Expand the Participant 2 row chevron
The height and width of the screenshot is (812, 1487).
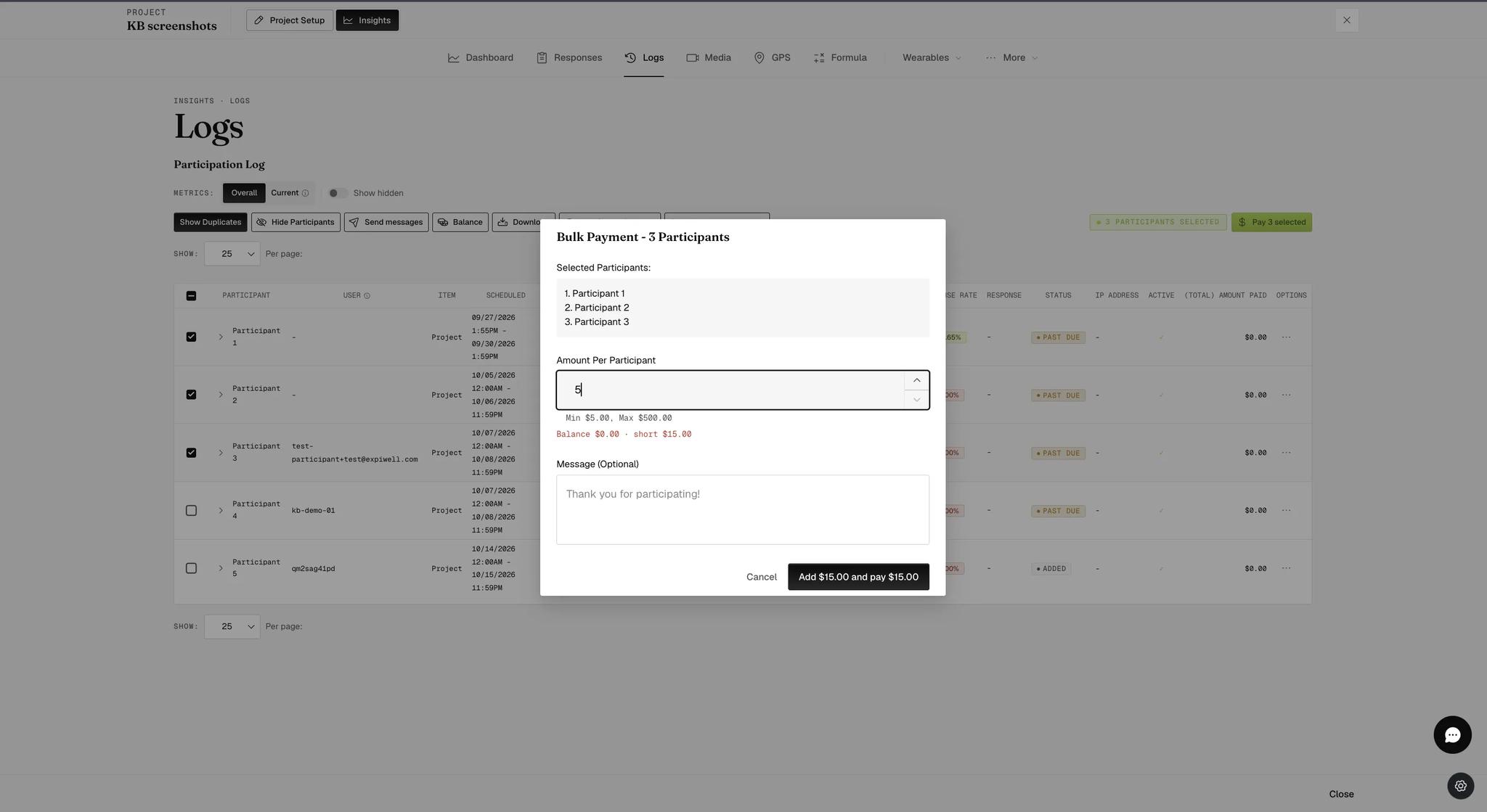[x=221, y=395]
